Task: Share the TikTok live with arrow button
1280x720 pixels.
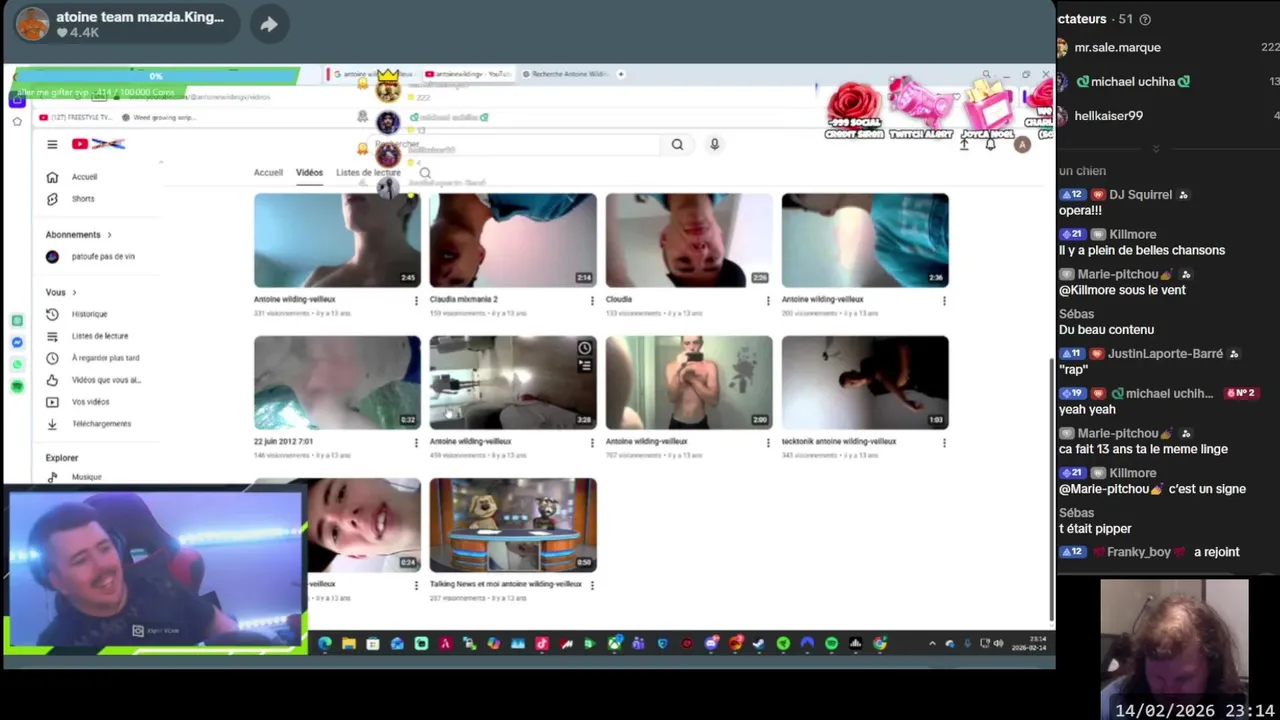Action: [x=269, y=24]
